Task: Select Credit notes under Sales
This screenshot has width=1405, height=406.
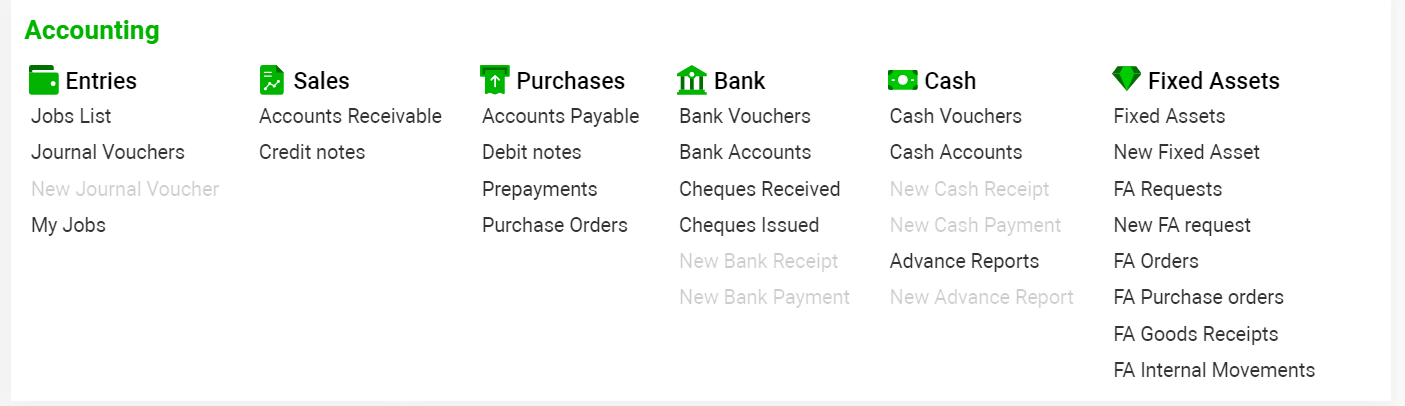Action: (x=312, y=152)
